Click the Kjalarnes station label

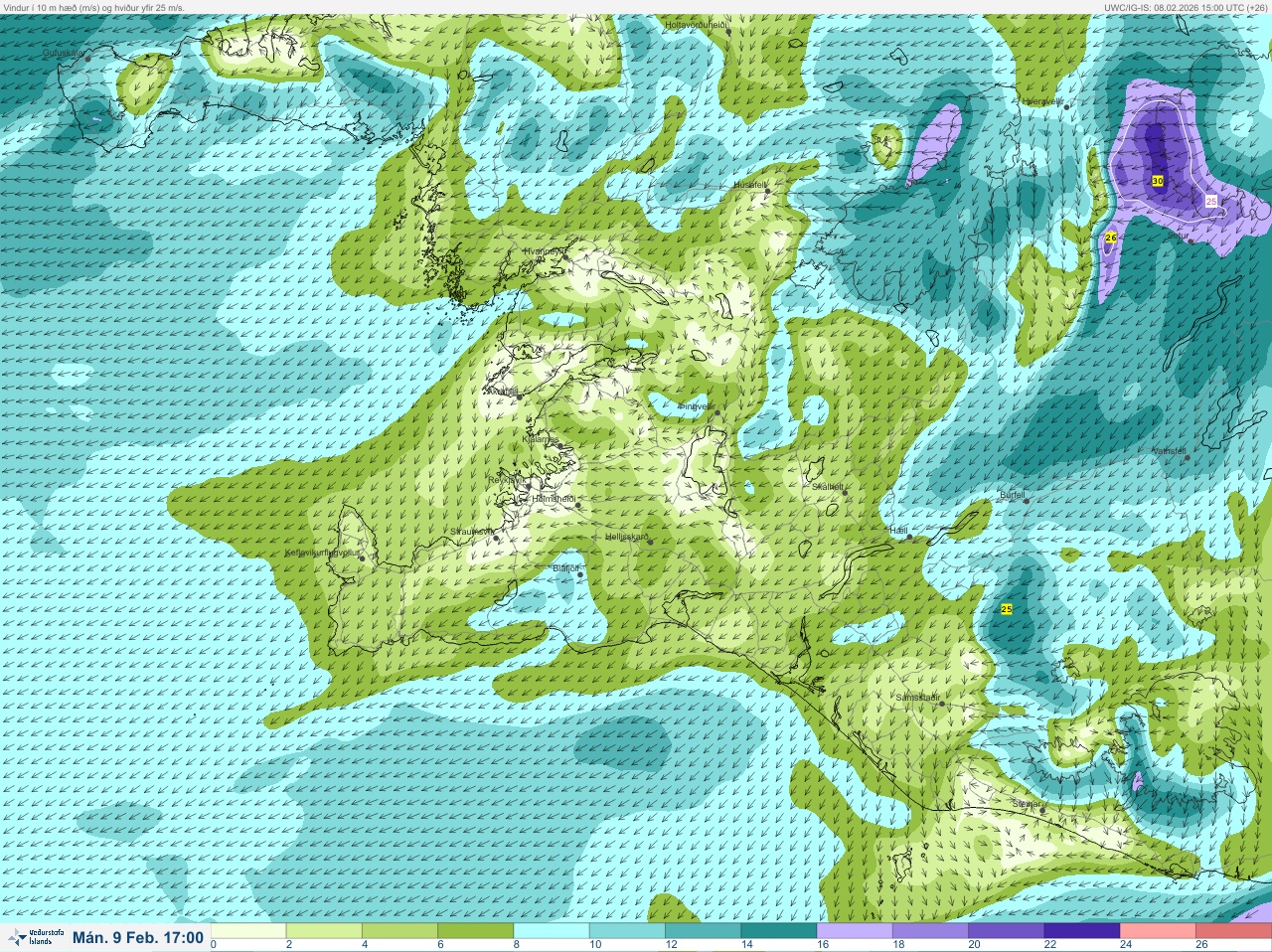541,439
